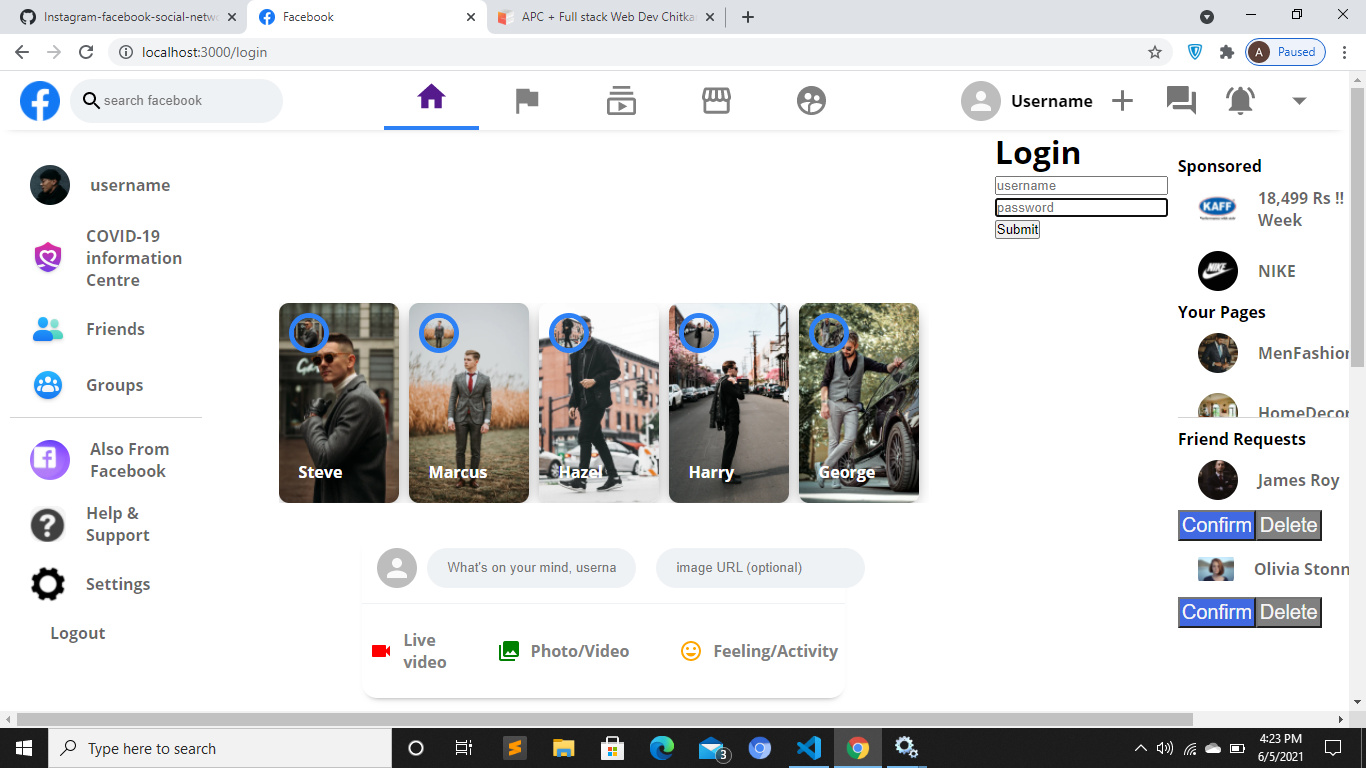Click the Marketplace store icon
This screenshot has width=1366, height=768.
tap(716, 101)
